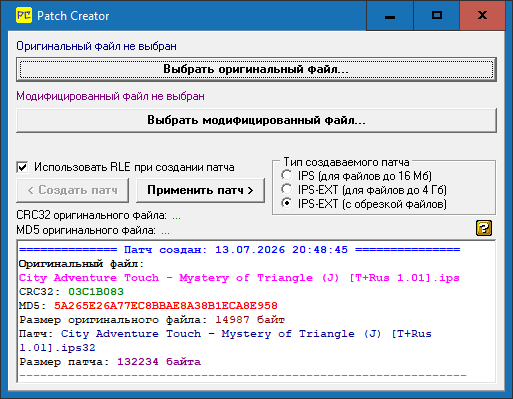Viewport: 513px width, 399px height.
Task: Click Выбрать модифицированный файл button
Action: point(256,120)
